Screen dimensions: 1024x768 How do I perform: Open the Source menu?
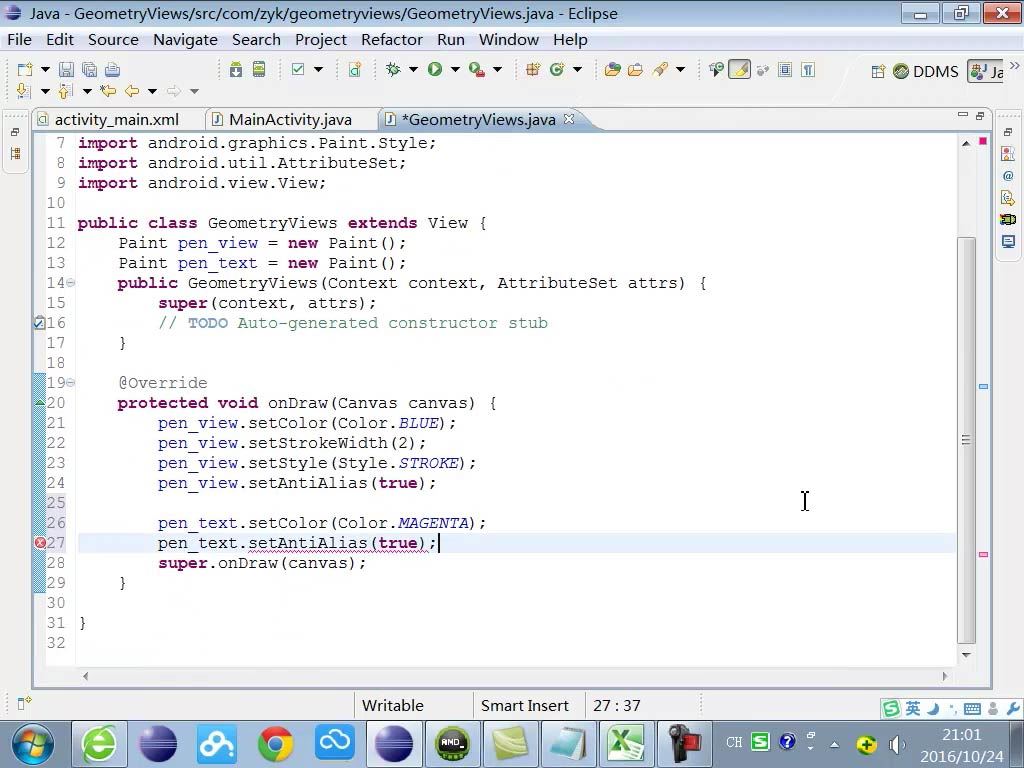(113, 40)
